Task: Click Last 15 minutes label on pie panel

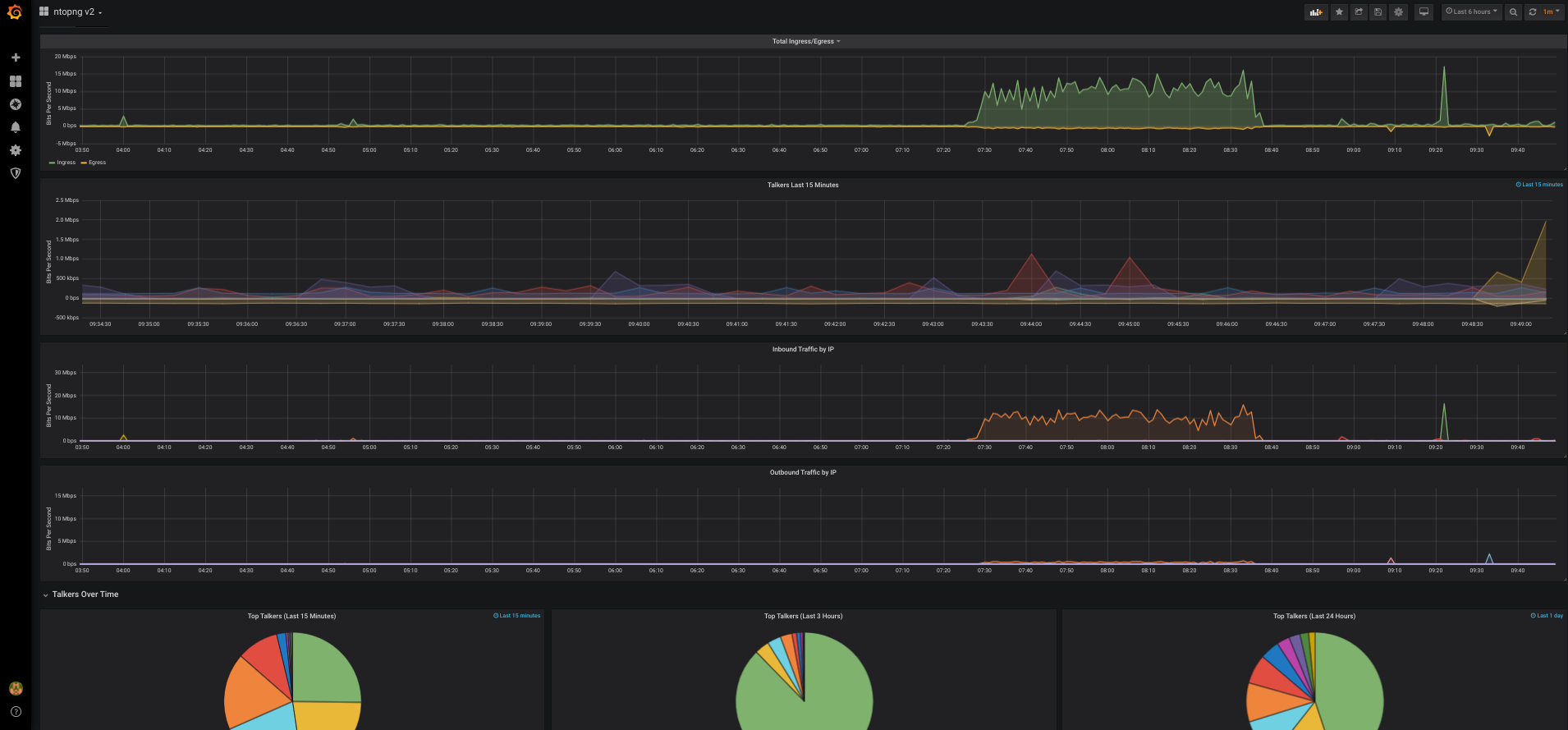Action: (x=517, y=616)
